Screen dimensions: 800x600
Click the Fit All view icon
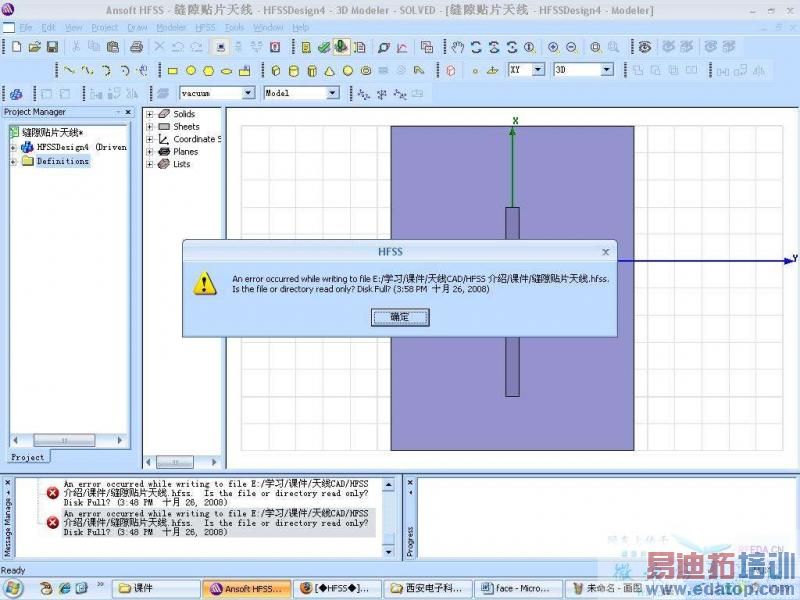pyautogui.click(x=595, y=47)
